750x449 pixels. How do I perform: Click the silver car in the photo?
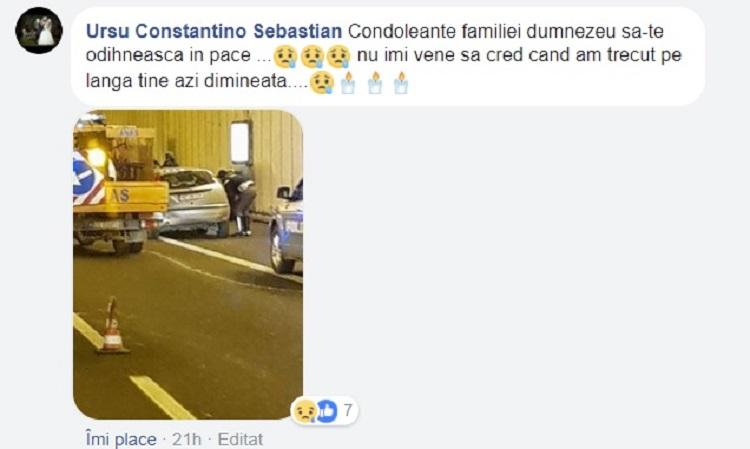point(193,202)
